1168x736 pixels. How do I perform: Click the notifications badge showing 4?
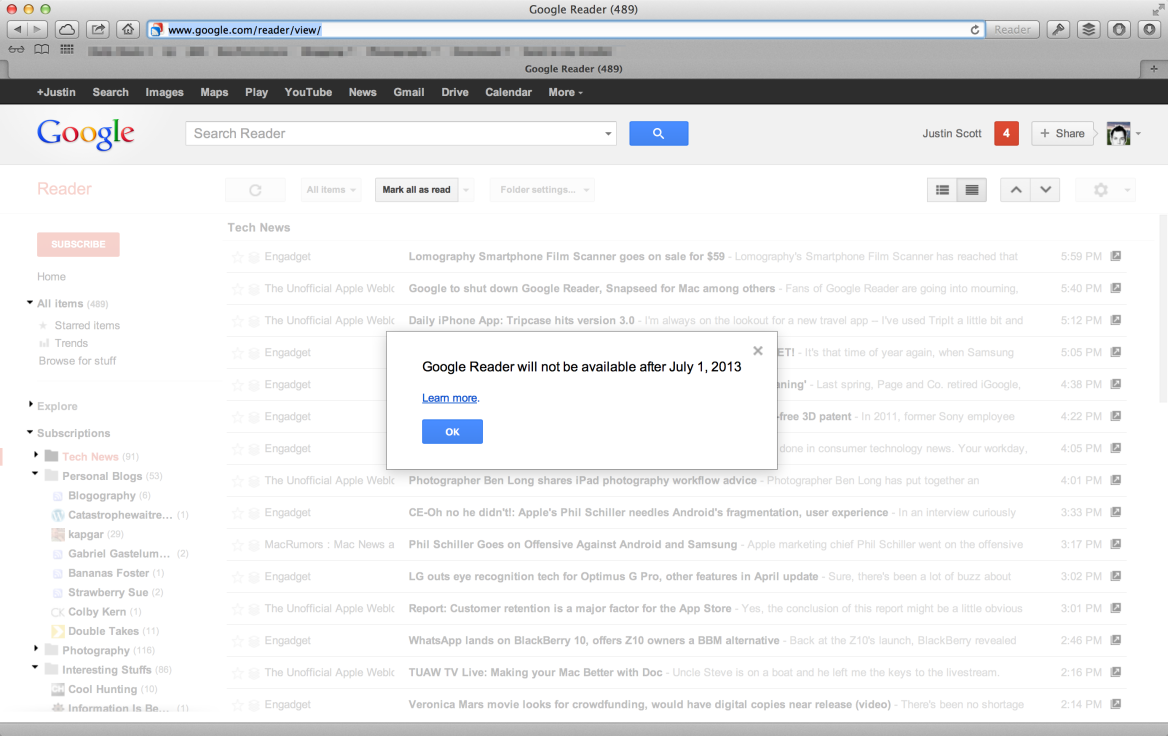[1006, 133]
